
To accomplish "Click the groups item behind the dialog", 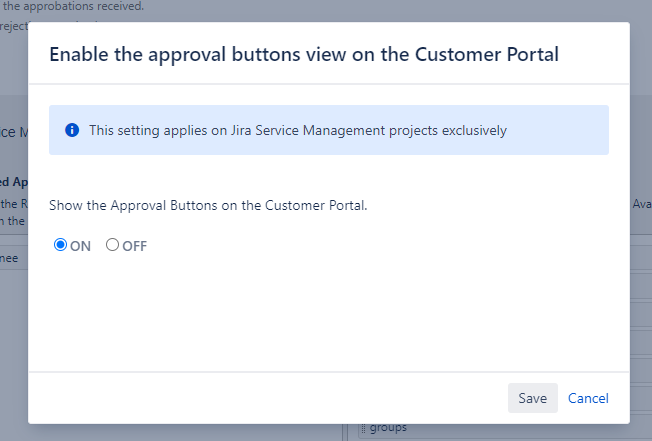I will click(388, 429).
